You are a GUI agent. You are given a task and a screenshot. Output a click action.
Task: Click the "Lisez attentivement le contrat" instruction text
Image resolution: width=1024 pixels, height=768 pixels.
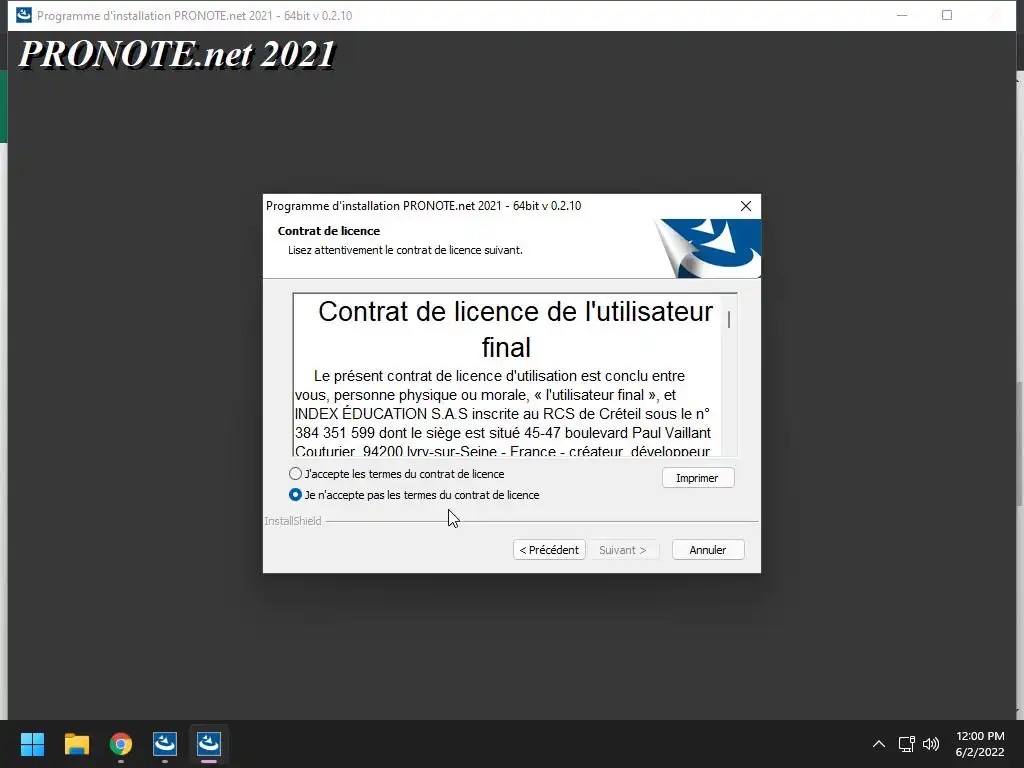tap(405, 250)
